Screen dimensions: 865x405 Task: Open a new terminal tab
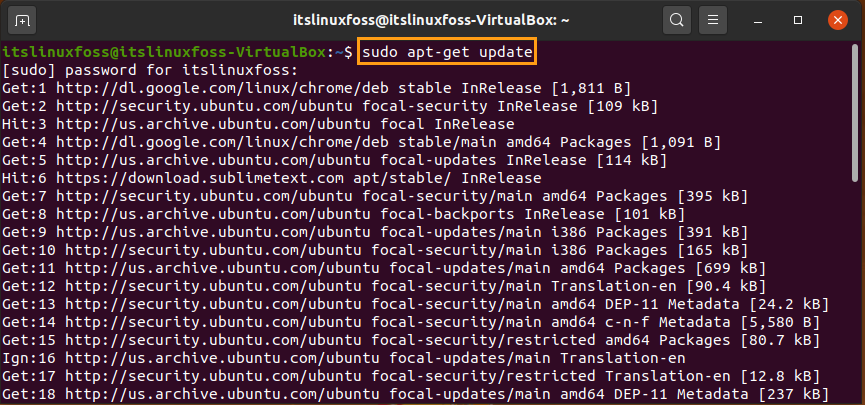click(22, 21)
